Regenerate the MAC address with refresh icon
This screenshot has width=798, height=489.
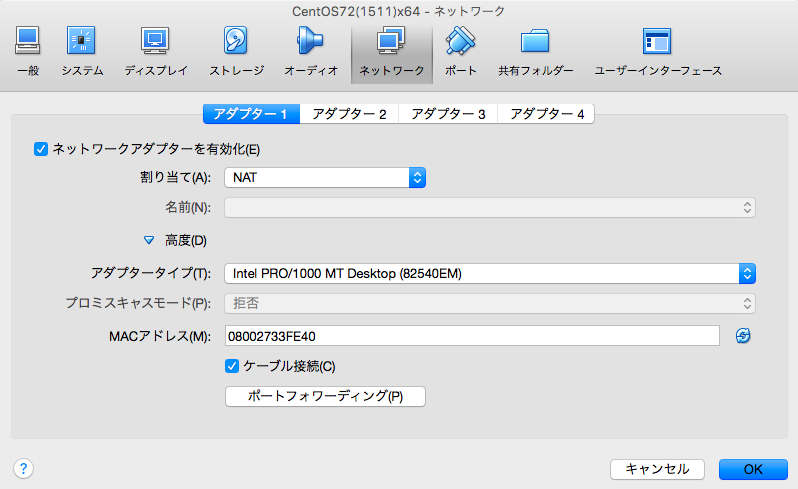coord(743,336)
